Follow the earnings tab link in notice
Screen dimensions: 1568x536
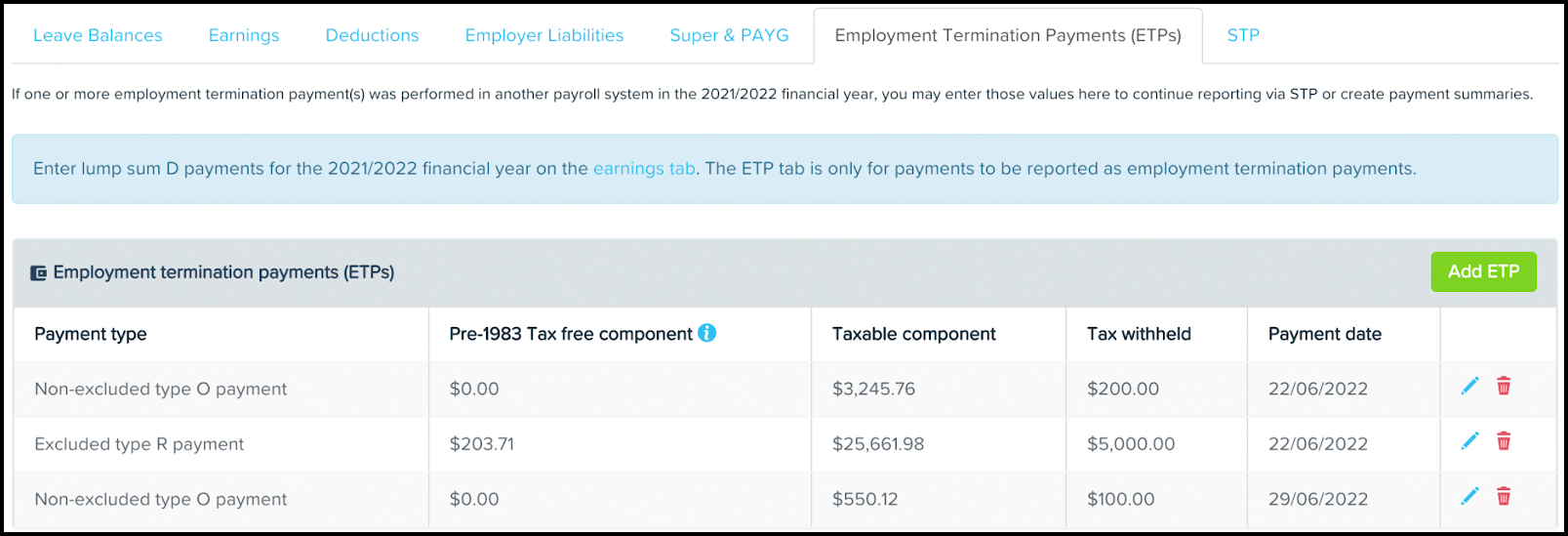click(644, 169)
